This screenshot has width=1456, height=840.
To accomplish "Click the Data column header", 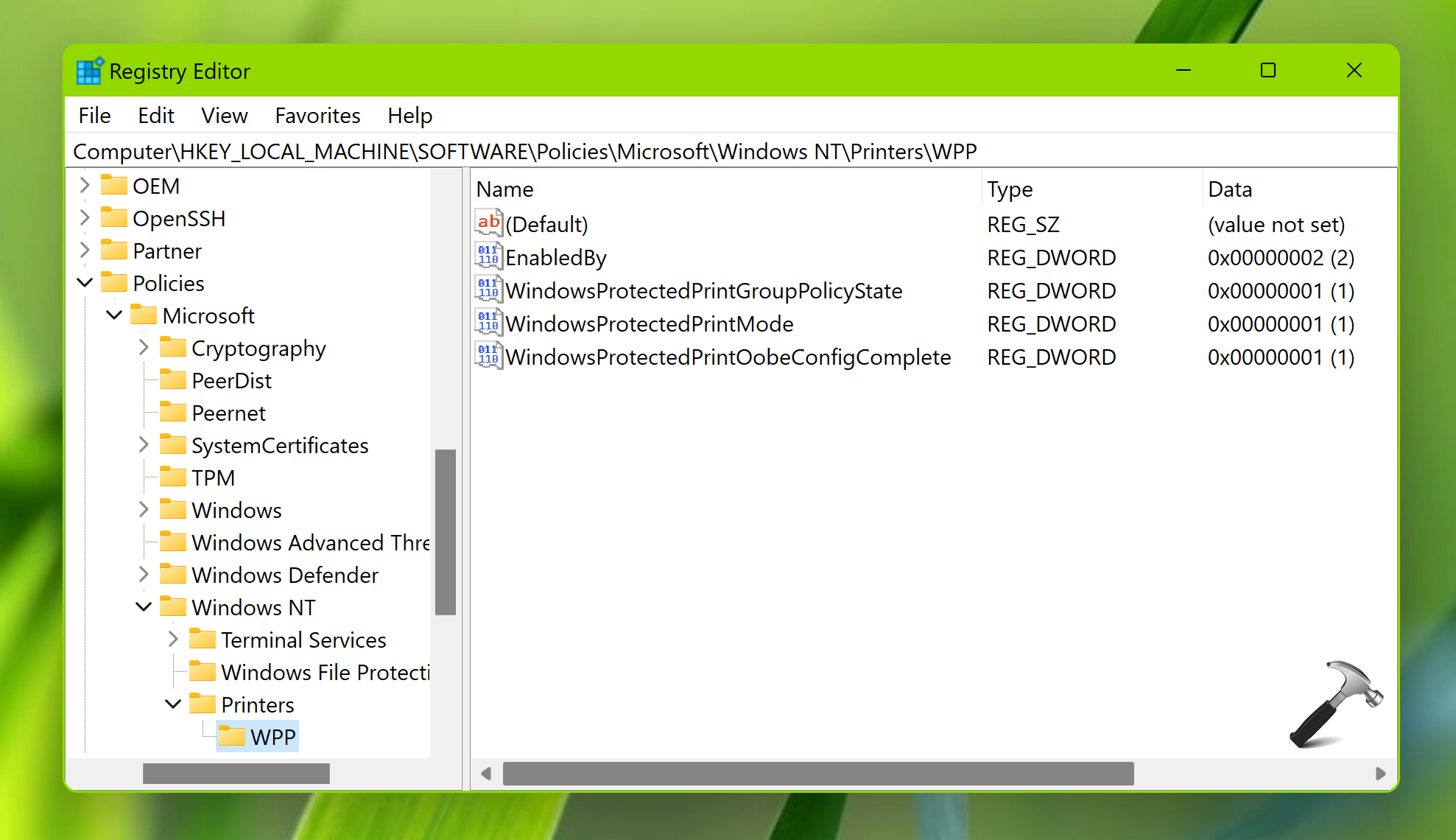I will (1229, 189).
